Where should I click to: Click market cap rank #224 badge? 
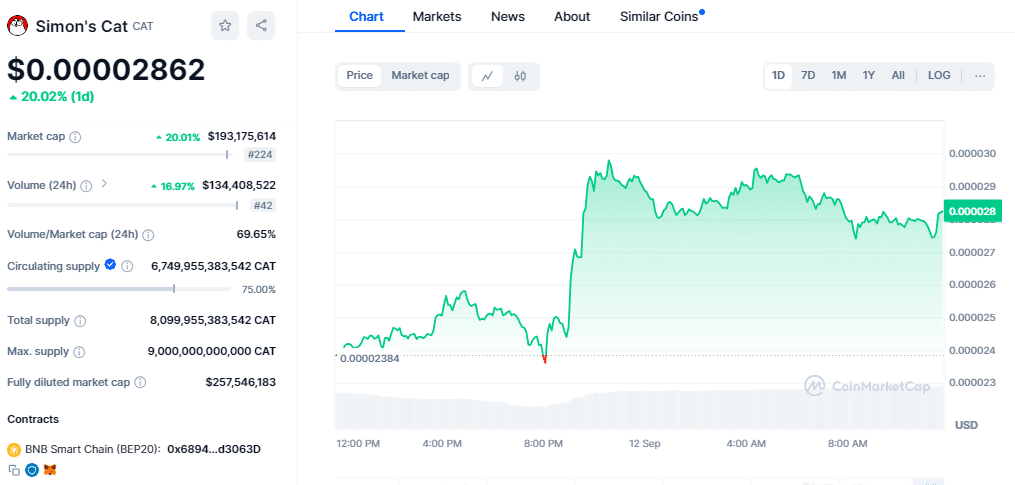tap(261, 155)
